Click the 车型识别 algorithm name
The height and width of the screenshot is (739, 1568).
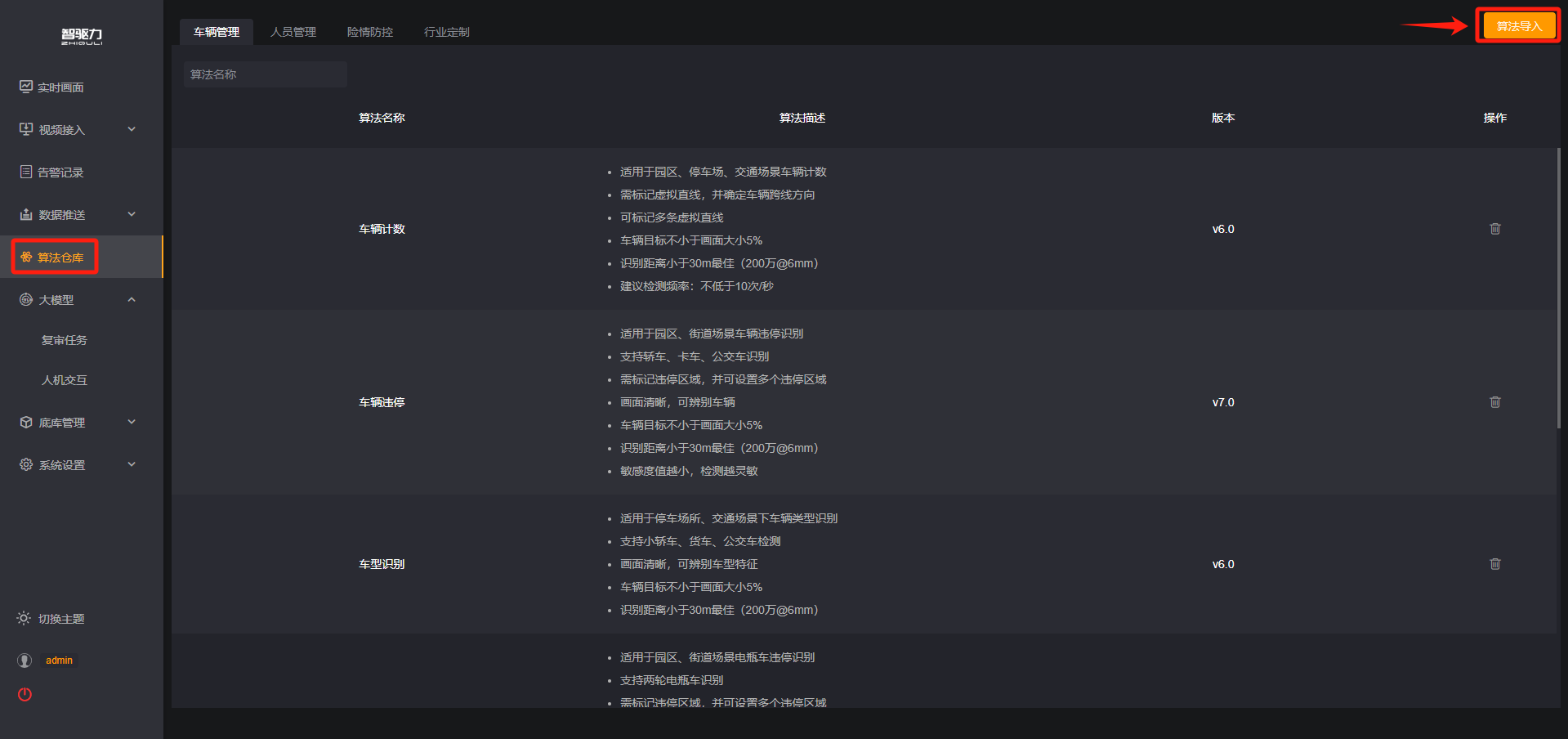pyautogui.click(x=382, y=564)
